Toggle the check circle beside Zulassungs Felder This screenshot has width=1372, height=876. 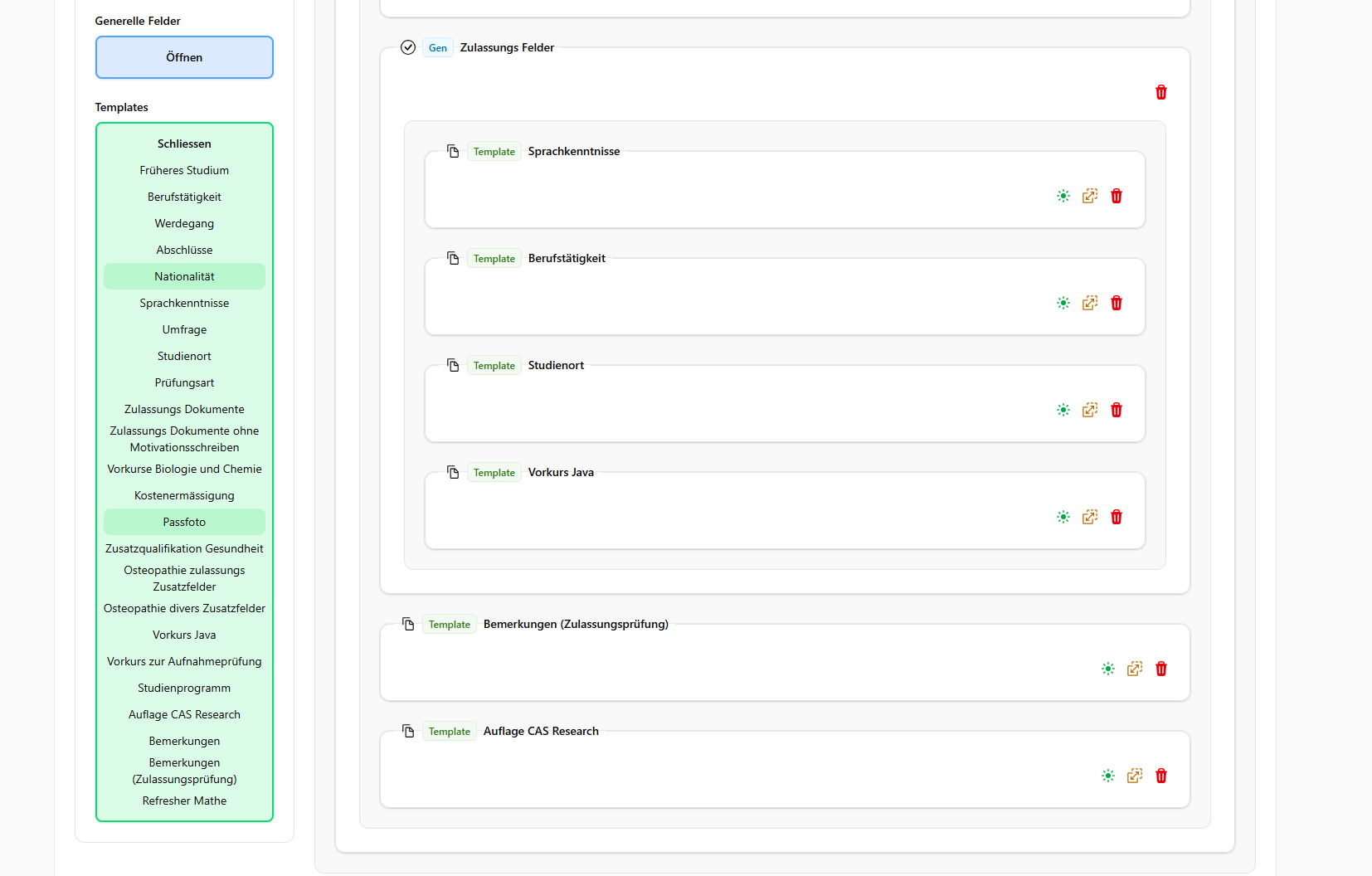coord(408,47)
